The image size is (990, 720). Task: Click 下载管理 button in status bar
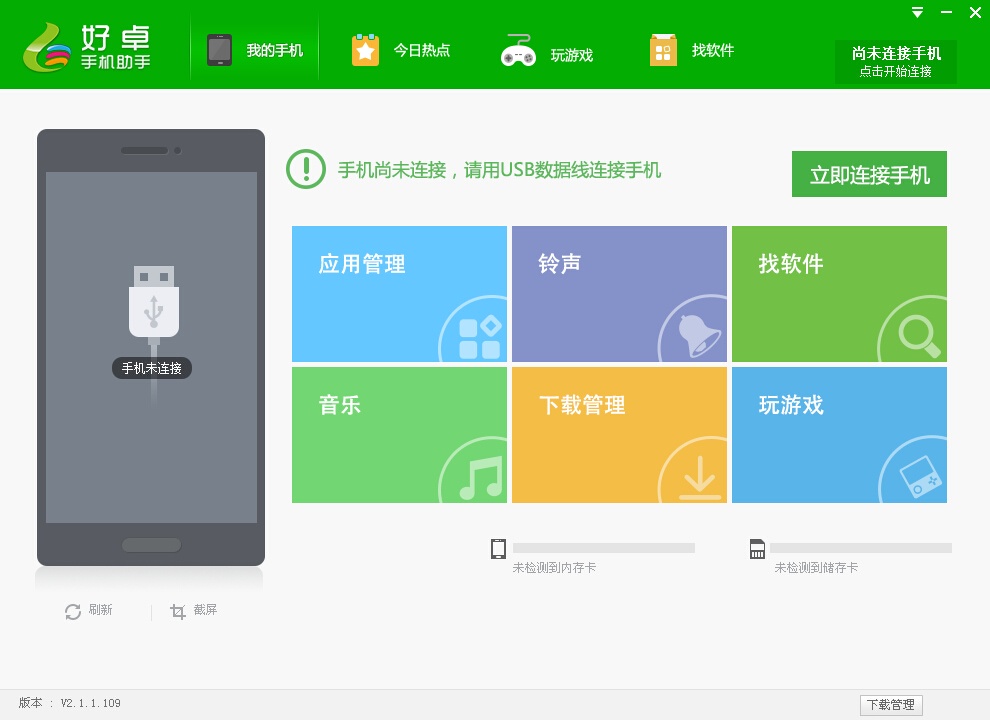891,705
